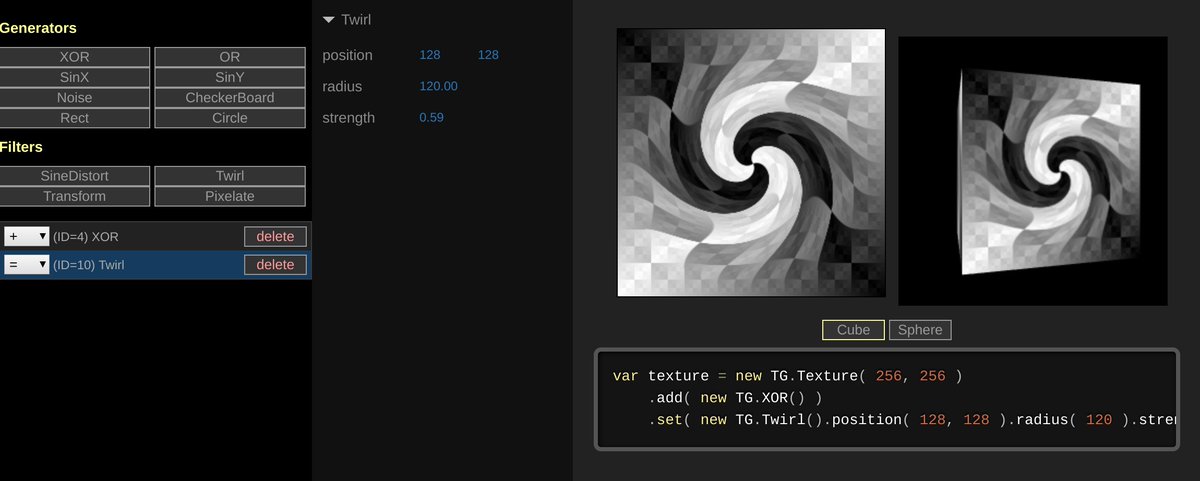Apply the SineDistort filter
The image size is (1200, 481).
click(75, 176)
